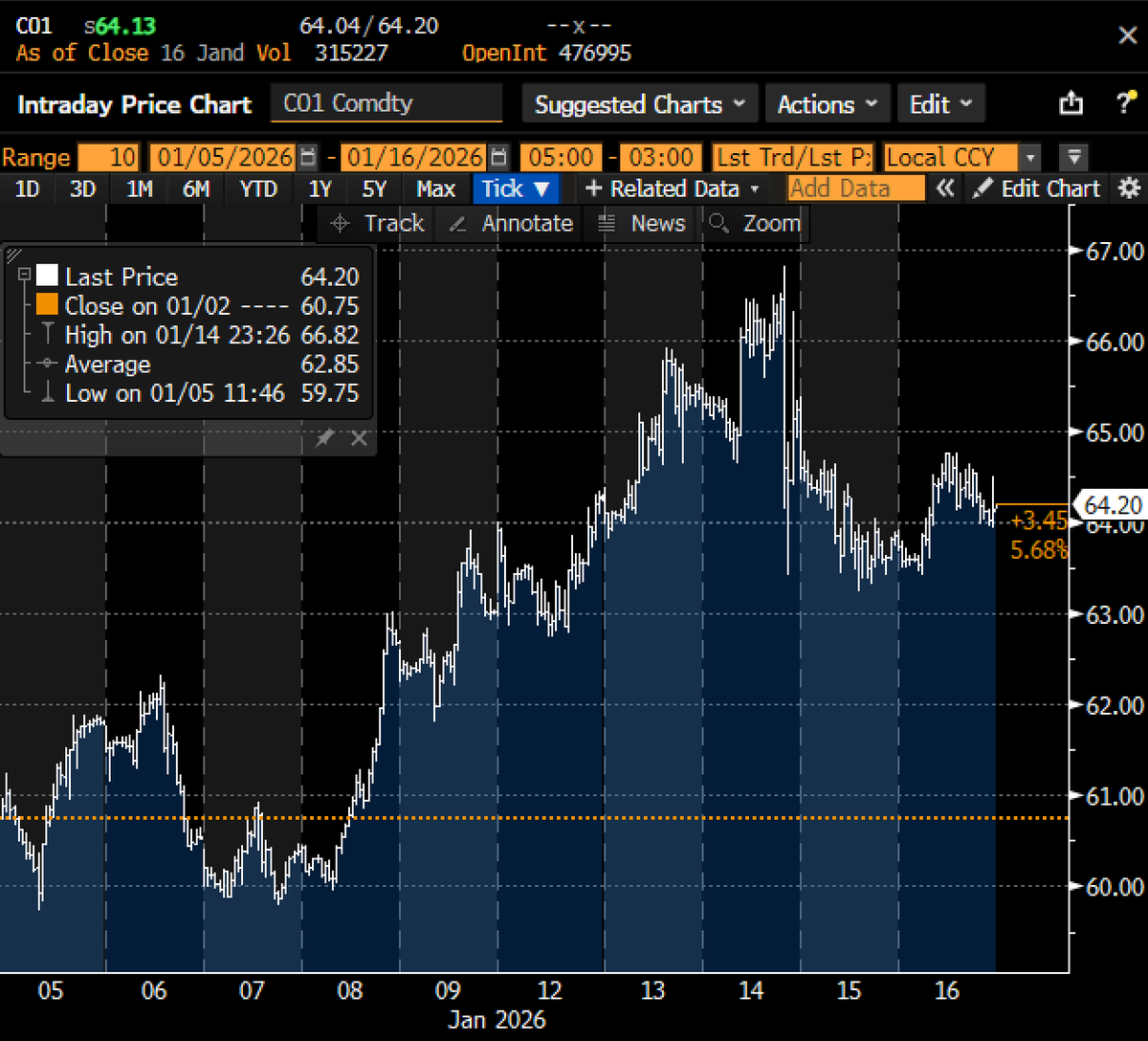Activate the Zoom tool
Screen dimensions: 1148x1041
point(754,224)
